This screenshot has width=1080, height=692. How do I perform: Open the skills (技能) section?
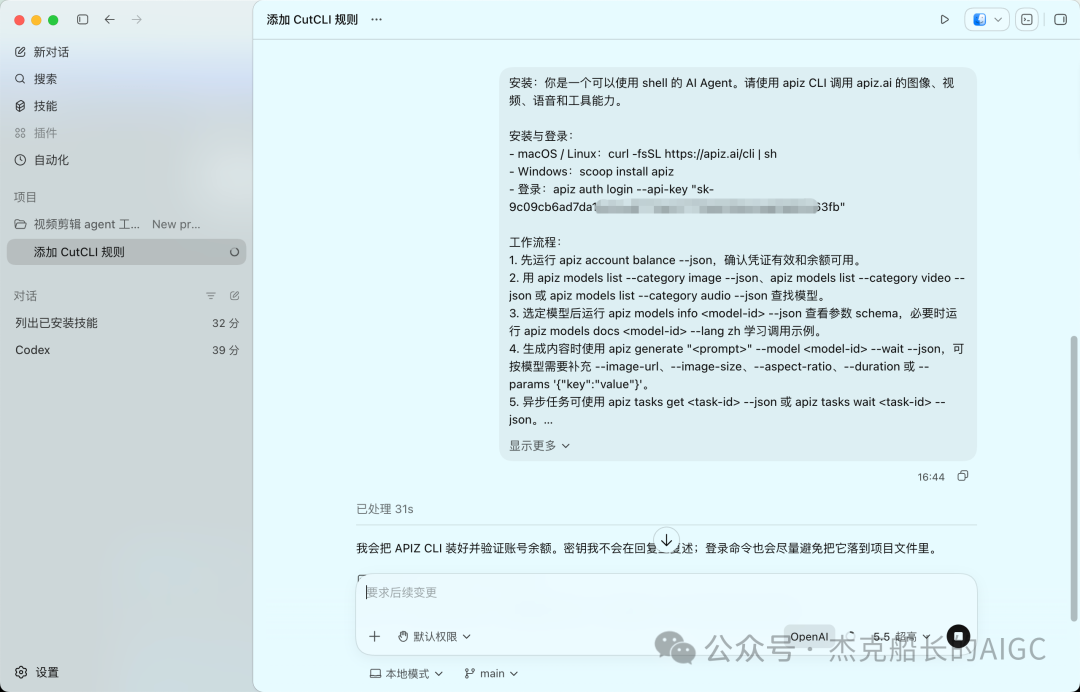click(x=36, y=106)
